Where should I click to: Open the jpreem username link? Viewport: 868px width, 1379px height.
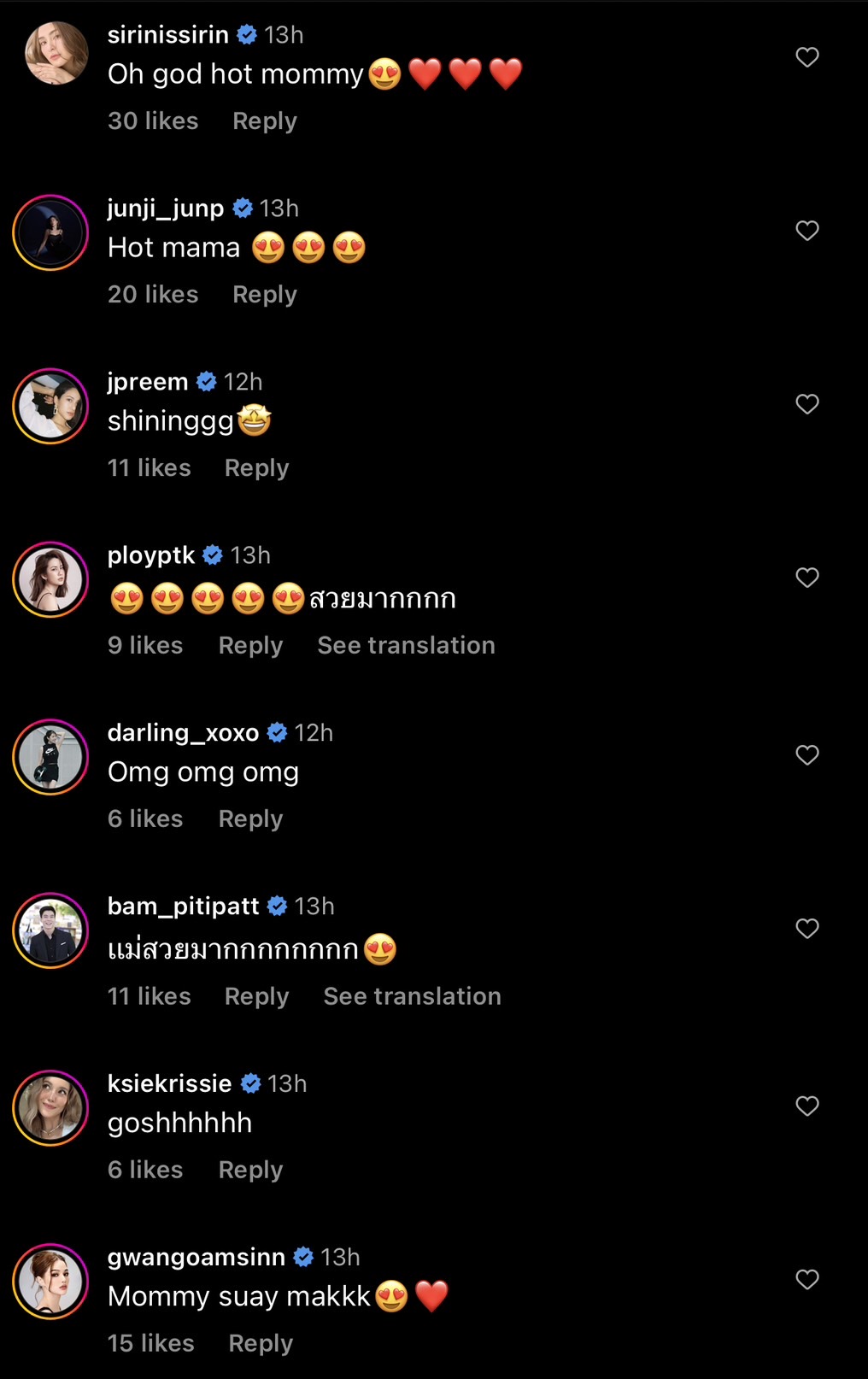point(148,382)
